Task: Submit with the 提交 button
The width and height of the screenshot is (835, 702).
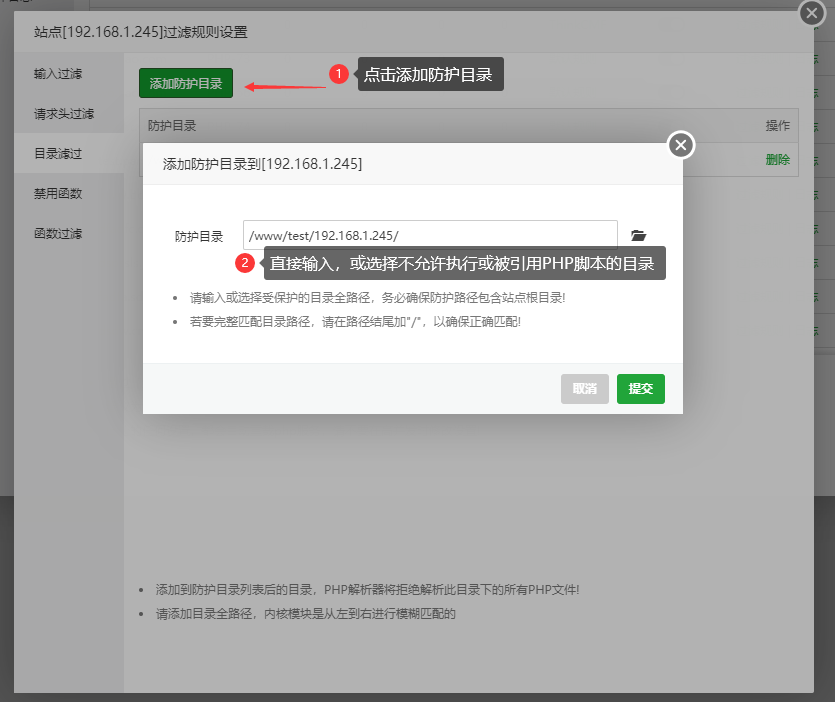Action: pyautogui.click(x=640, y=389)
